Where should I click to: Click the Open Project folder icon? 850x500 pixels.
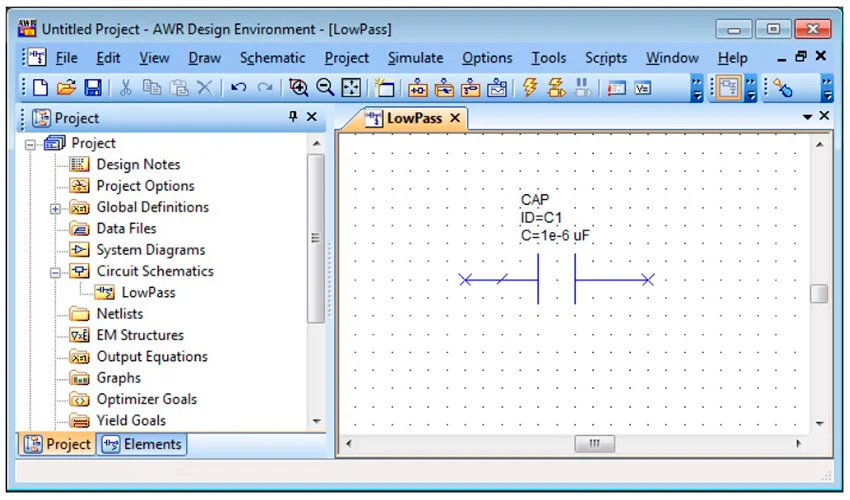66,89
